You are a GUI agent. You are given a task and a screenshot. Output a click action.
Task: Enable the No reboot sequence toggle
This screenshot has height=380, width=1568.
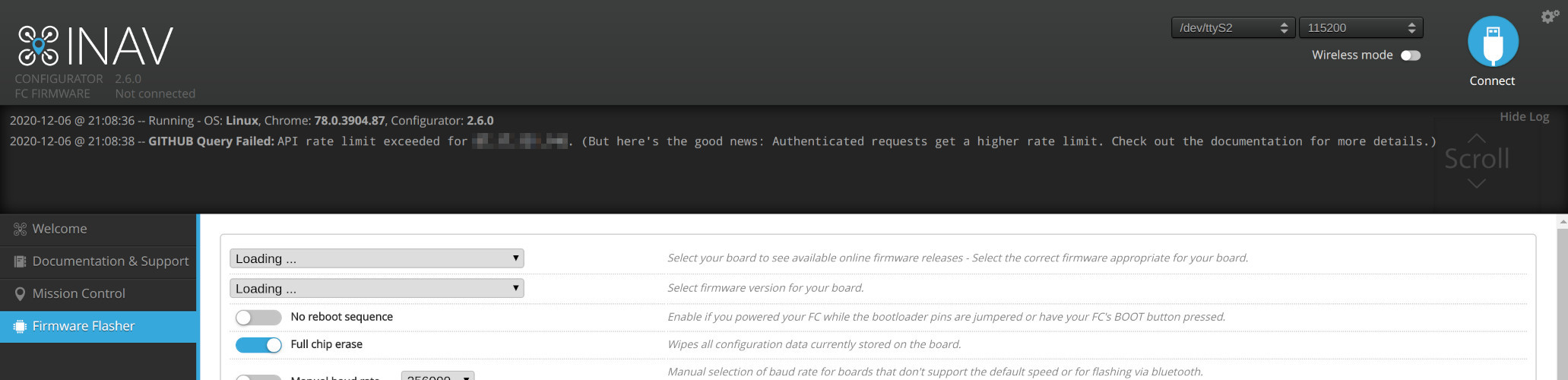[258, 317]
